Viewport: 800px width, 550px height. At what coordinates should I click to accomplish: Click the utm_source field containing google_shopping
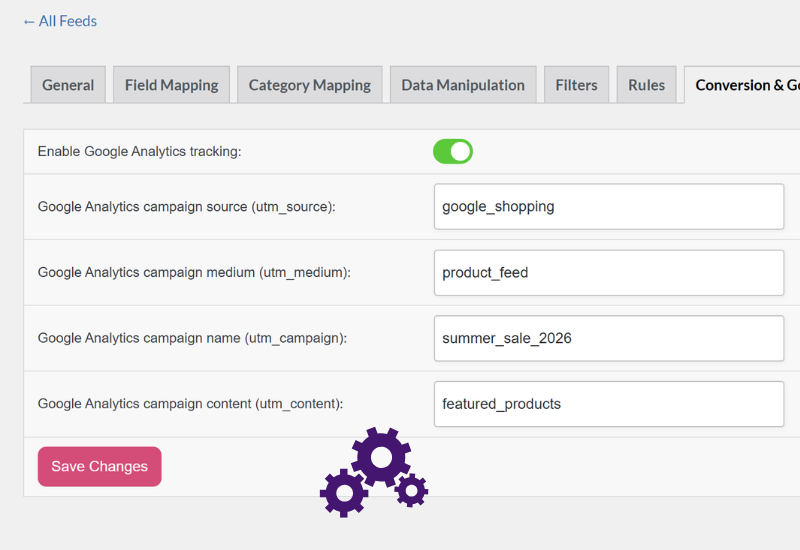[x=609, y=207]
